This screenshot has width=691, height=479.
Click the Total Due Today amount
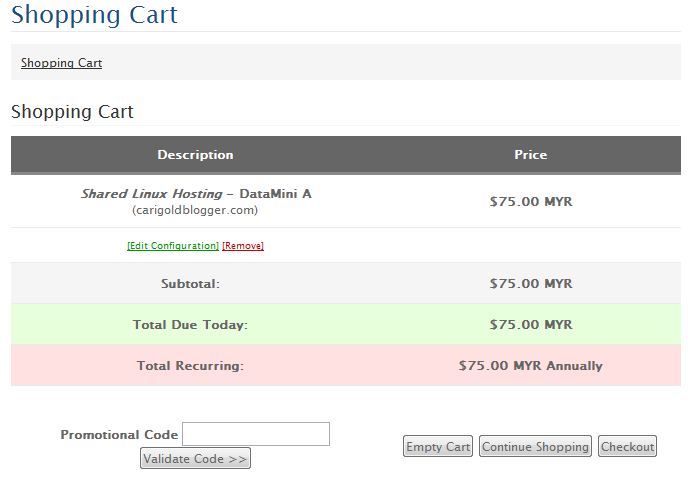531,325
